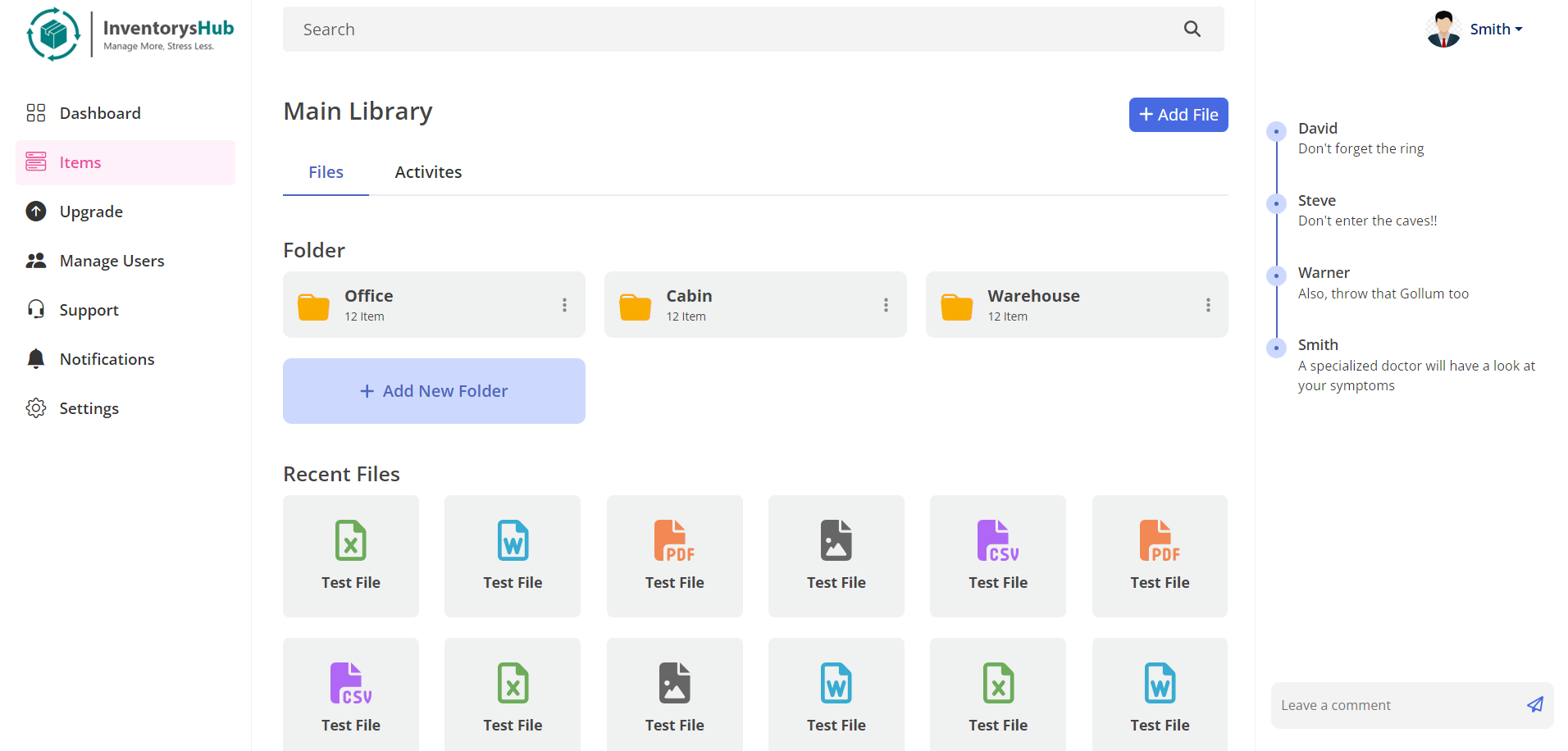Open Warehouse folder options menu
1568x751 pixels.
(1208, 305)
